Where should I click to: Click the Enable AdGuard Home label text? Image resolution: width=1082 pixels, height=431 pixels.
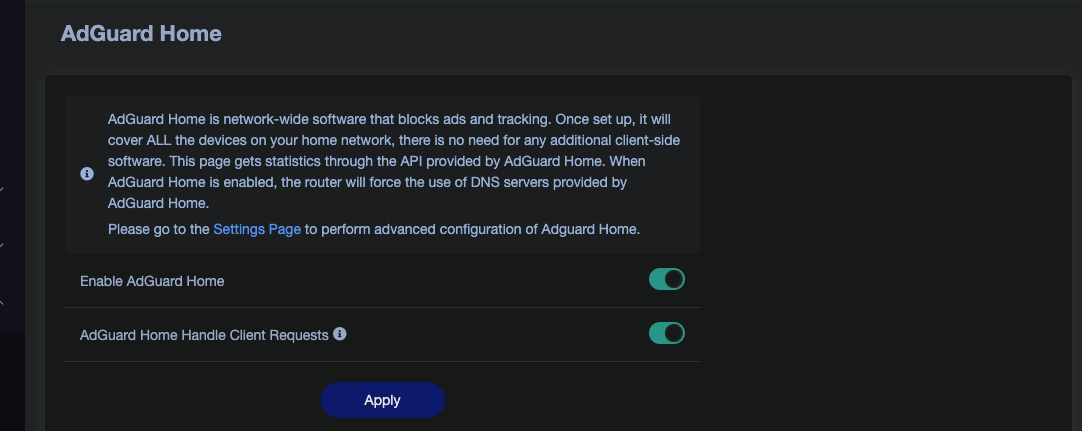point(152,281)
